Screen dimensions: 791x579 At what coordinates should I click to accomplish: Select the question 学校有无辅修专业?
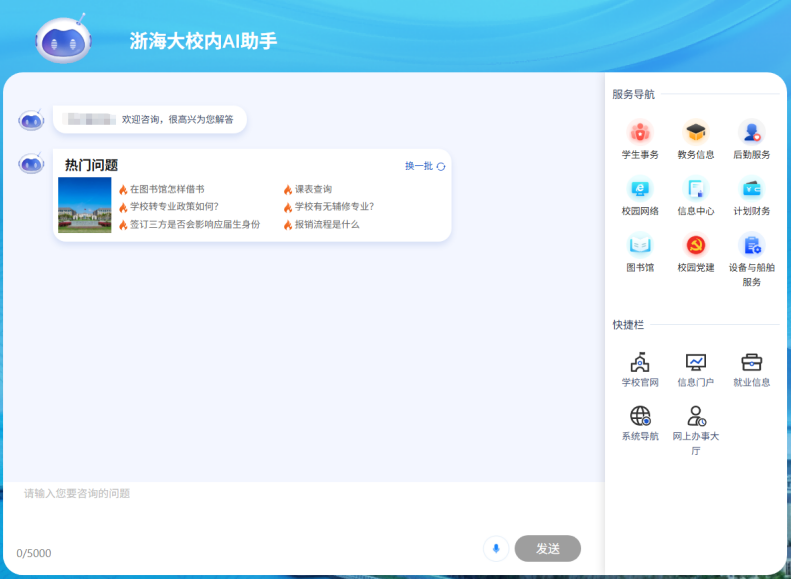tap(334, 206)
